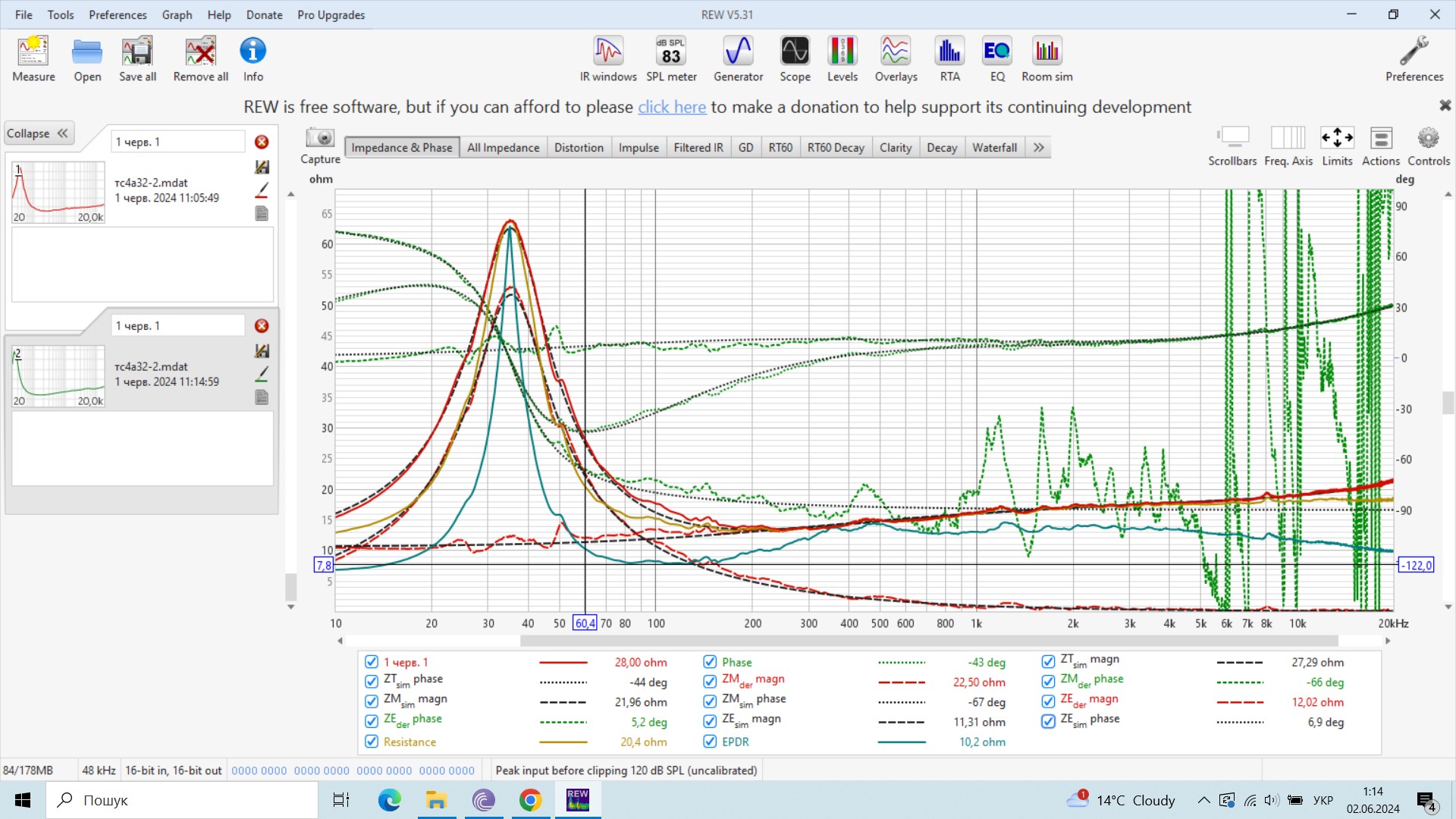
Task: Switch to RT60 Decay tab
Action: click(x=836, y=147)
